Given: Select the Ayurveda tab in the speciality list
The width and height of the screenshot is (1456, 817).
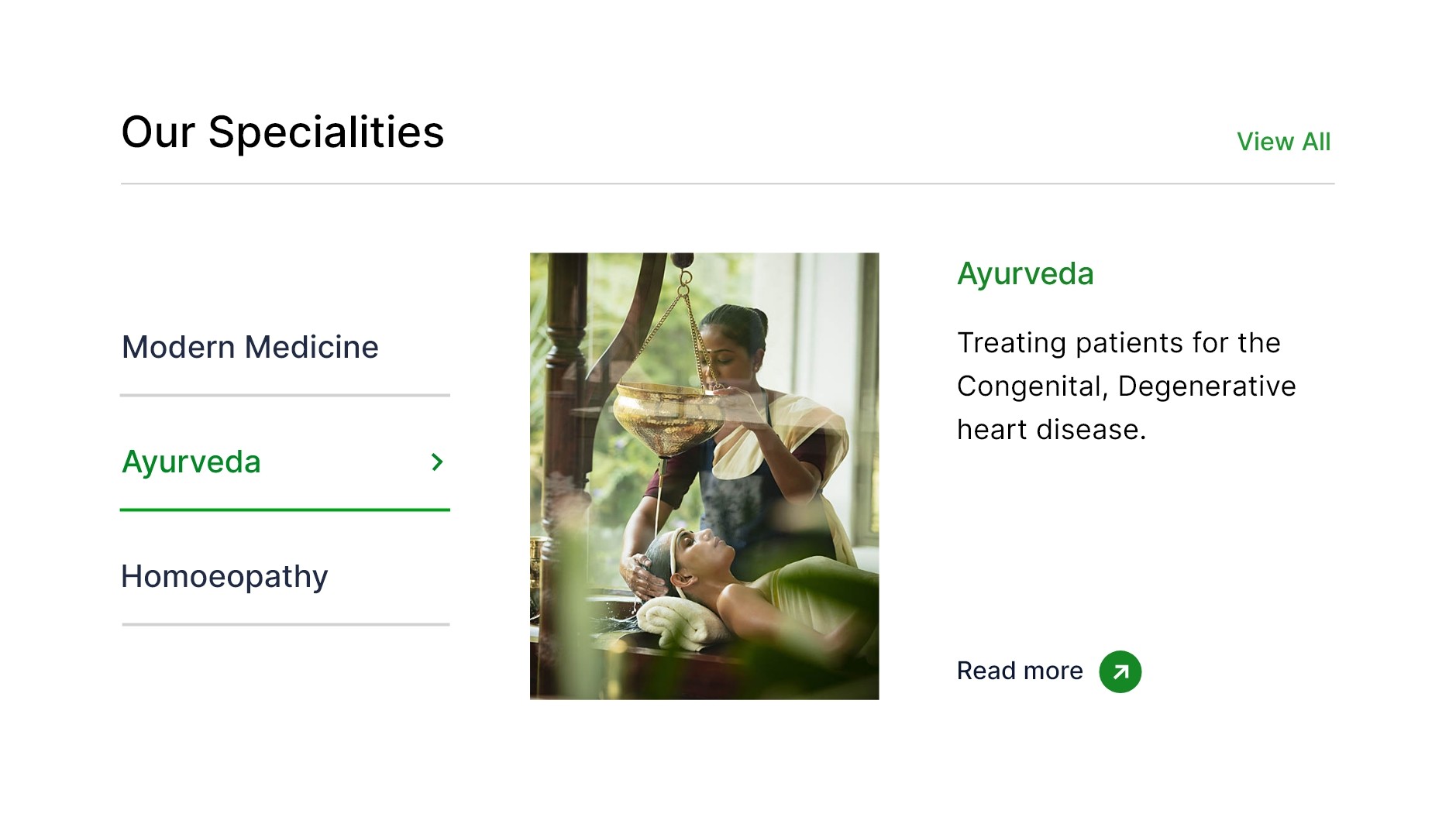Looking at the screenshot, I should [191, 462].
